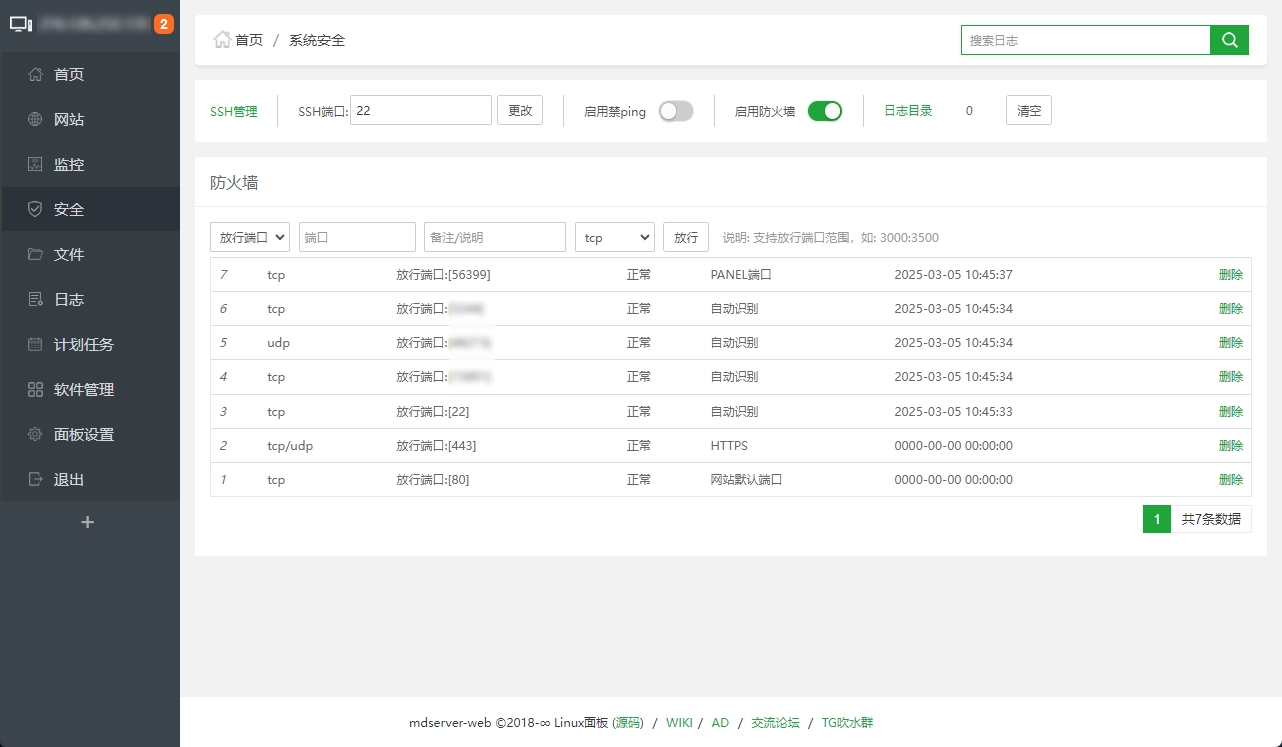Open 软件管理 grid icon in sidebar
Image resolution: width=1282 pixels, height=747 pixels.
click(35, 389)
